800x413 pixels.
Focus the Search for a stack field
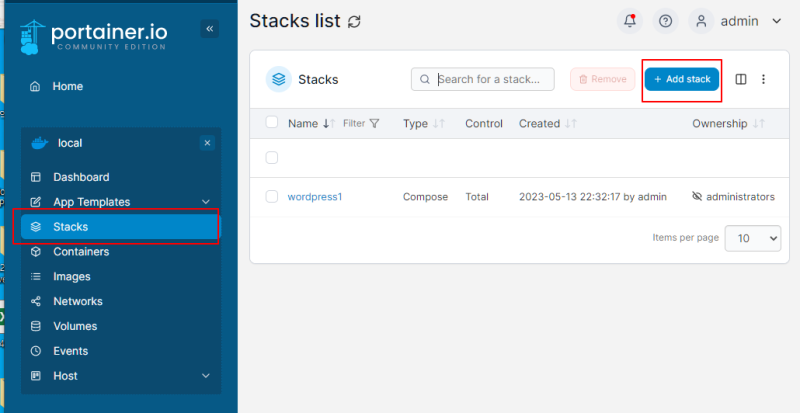click(x=483, y=79)
